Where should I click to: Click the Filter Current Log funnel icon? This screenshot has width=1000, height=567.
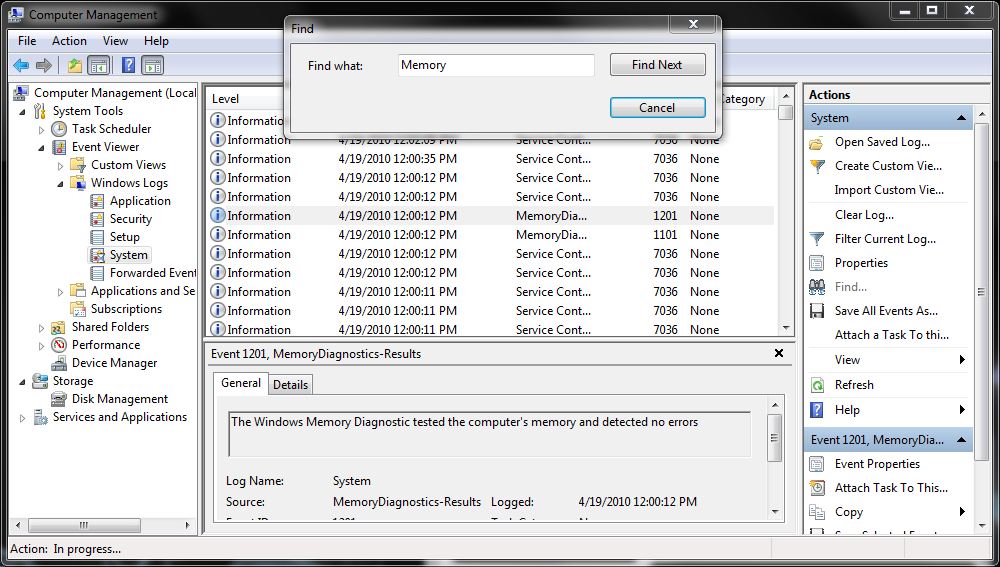(817, 239)
